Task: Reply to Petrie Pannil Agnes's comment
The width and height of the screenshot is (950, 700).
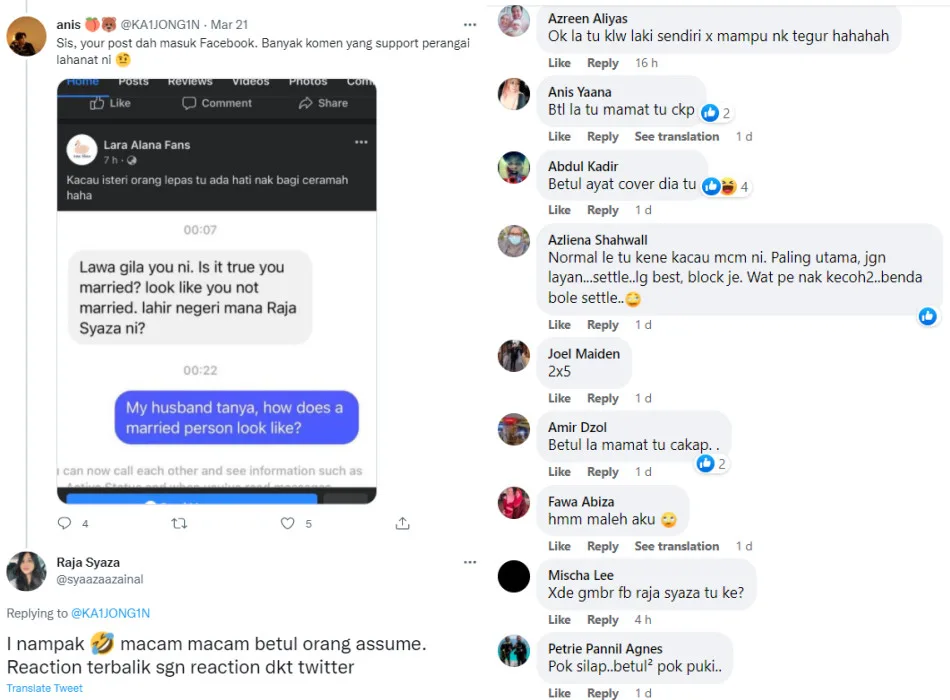Action: click(602, 693)
